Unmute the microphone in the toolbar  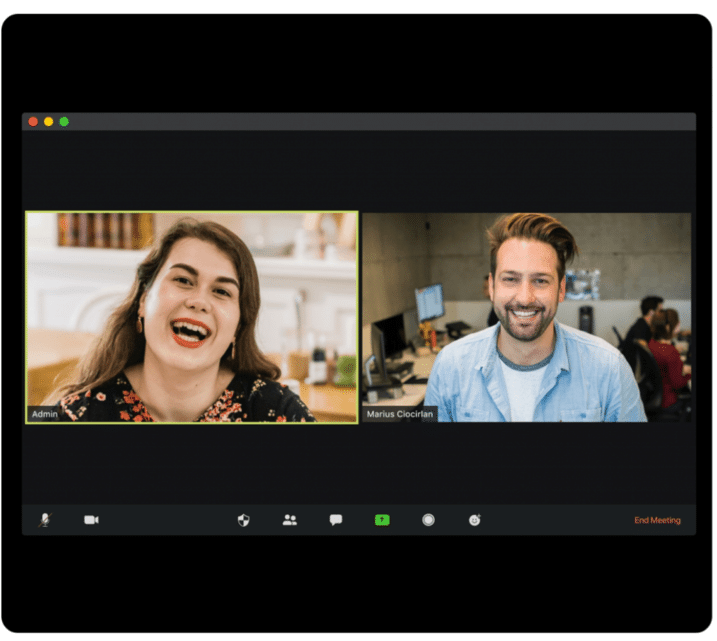coord(45,520)
